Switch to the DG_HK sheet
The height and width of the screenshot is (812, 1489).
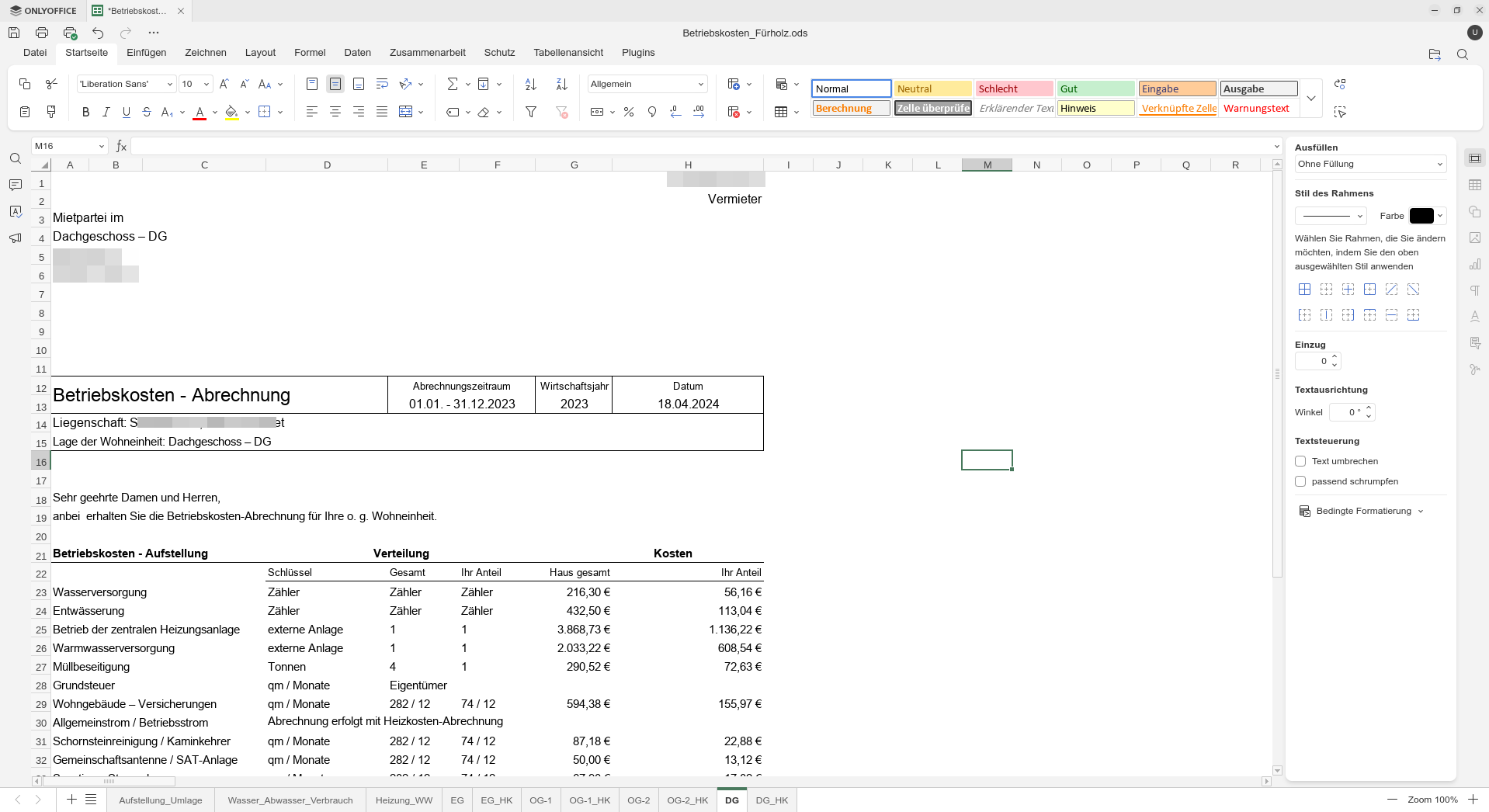tap(772, 800)
